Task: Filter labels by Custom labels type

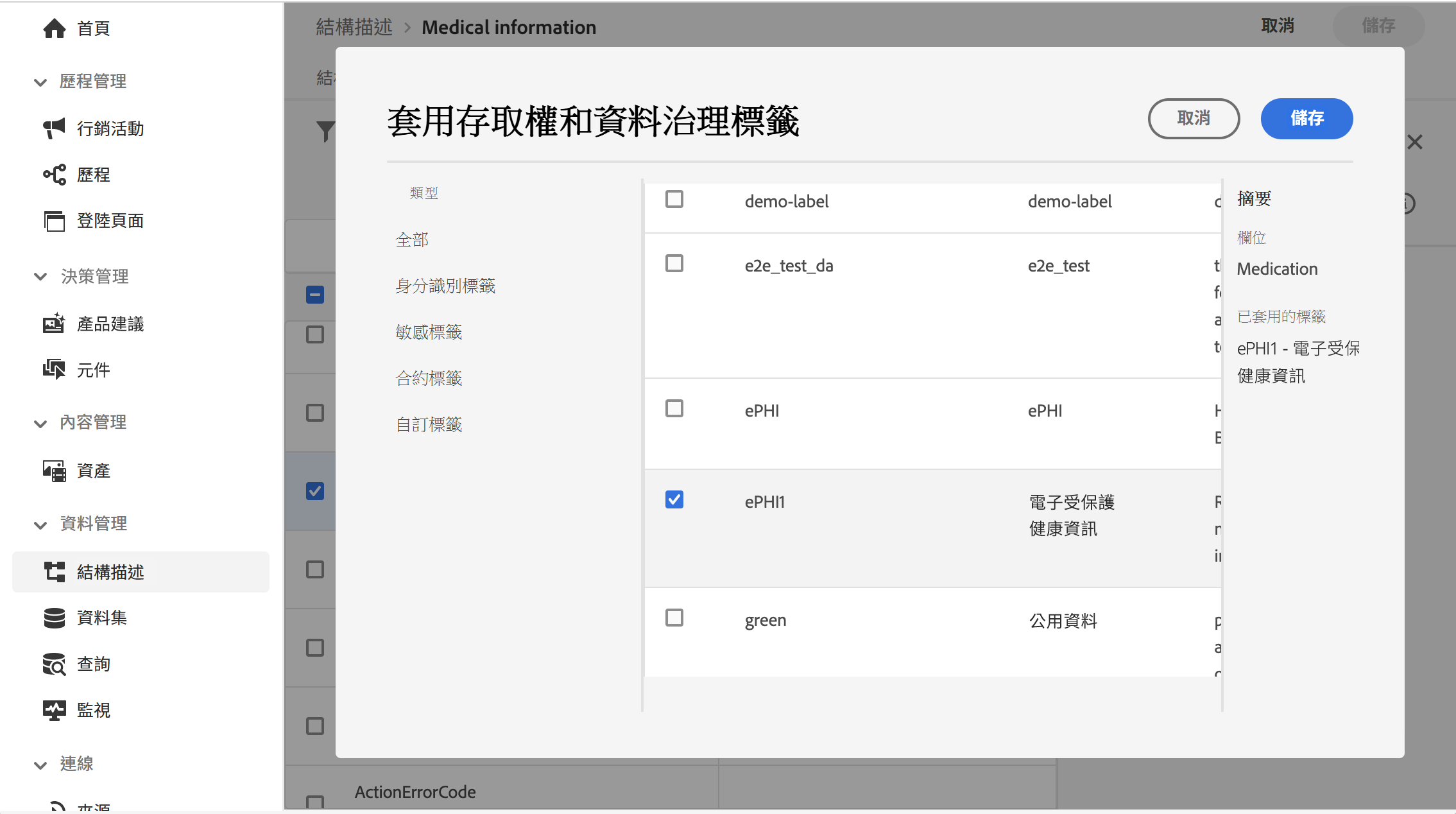Action: [x=429, y=424]
